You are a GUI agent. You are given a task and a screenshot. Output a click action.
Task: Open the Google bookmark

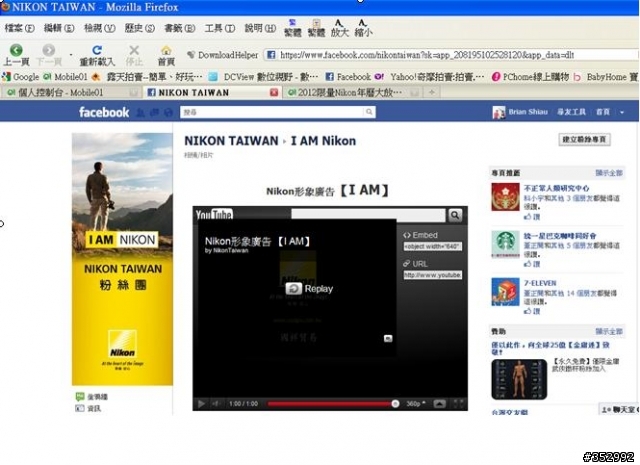point(21,77)
